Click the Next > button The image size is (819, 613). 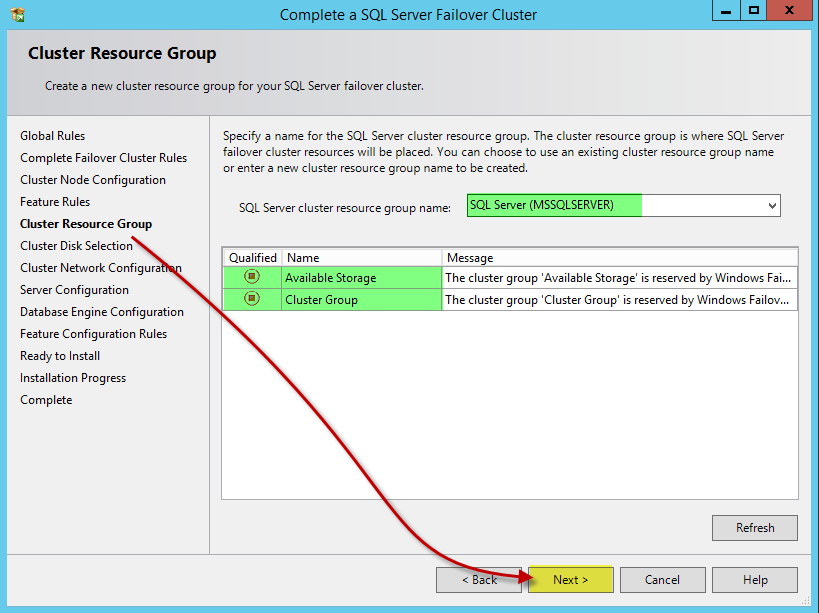point(570,580)
